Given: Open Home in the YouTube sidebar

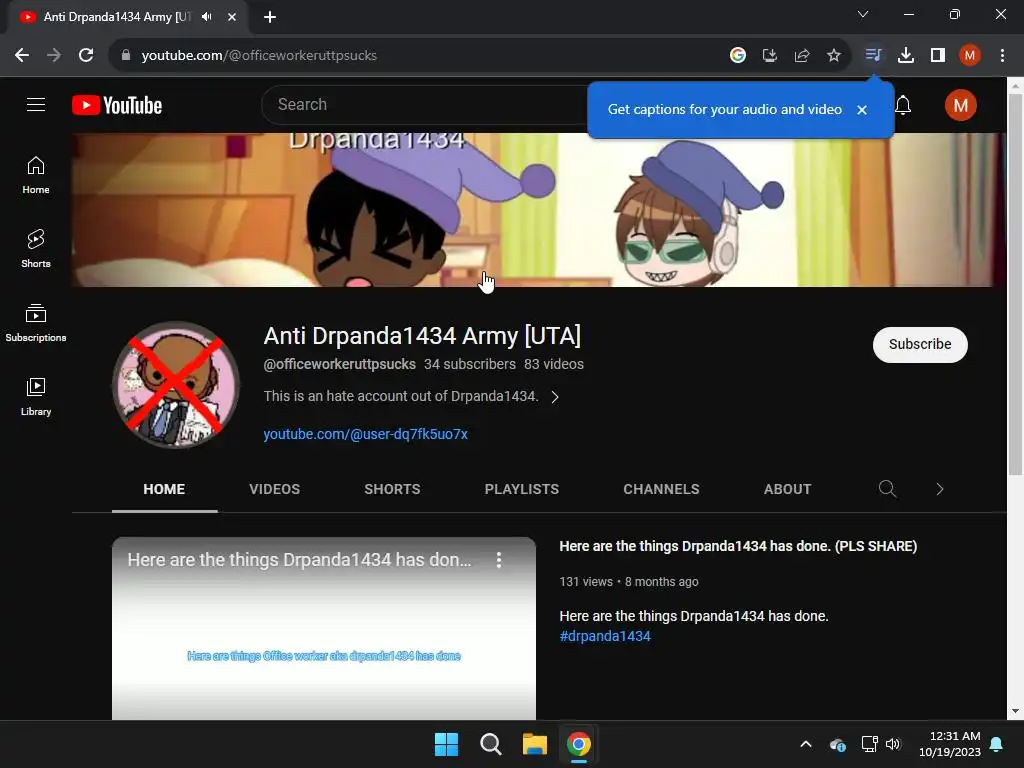Looking at the screenshot, I should (x=36, y=175).
